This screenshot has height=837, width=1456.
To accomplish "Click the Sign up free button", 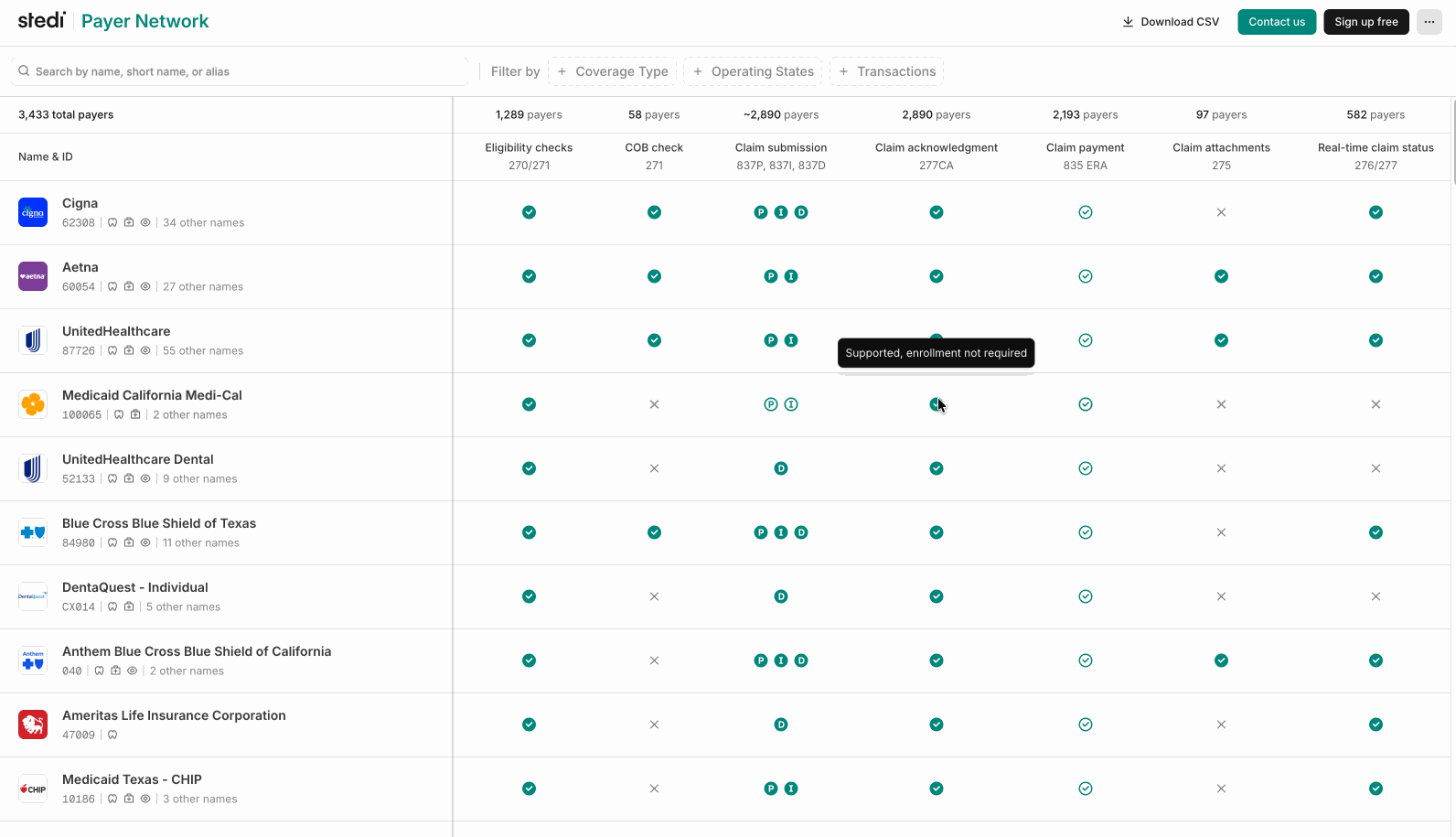I will [x=1366, y=22].
